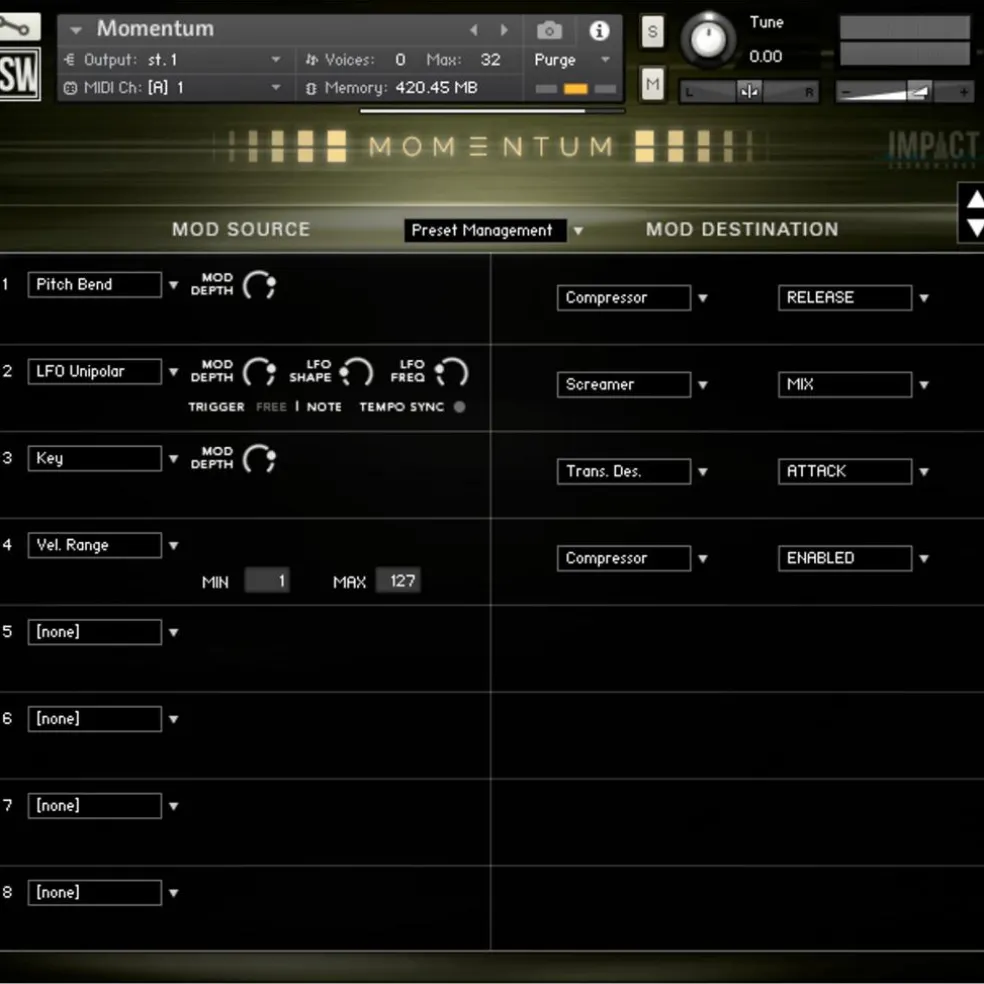Open ATTACK parameter dropdown
The image size is (984, 984).
tap(924, 472)
